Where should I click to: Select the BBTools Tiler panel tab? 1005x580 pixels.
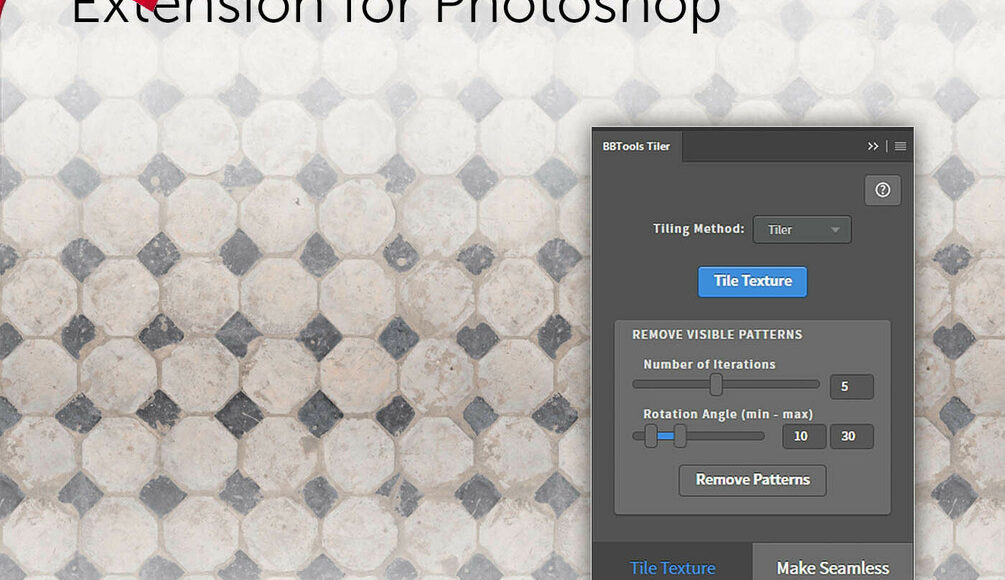pyautogui.click(x=636, y=146)
